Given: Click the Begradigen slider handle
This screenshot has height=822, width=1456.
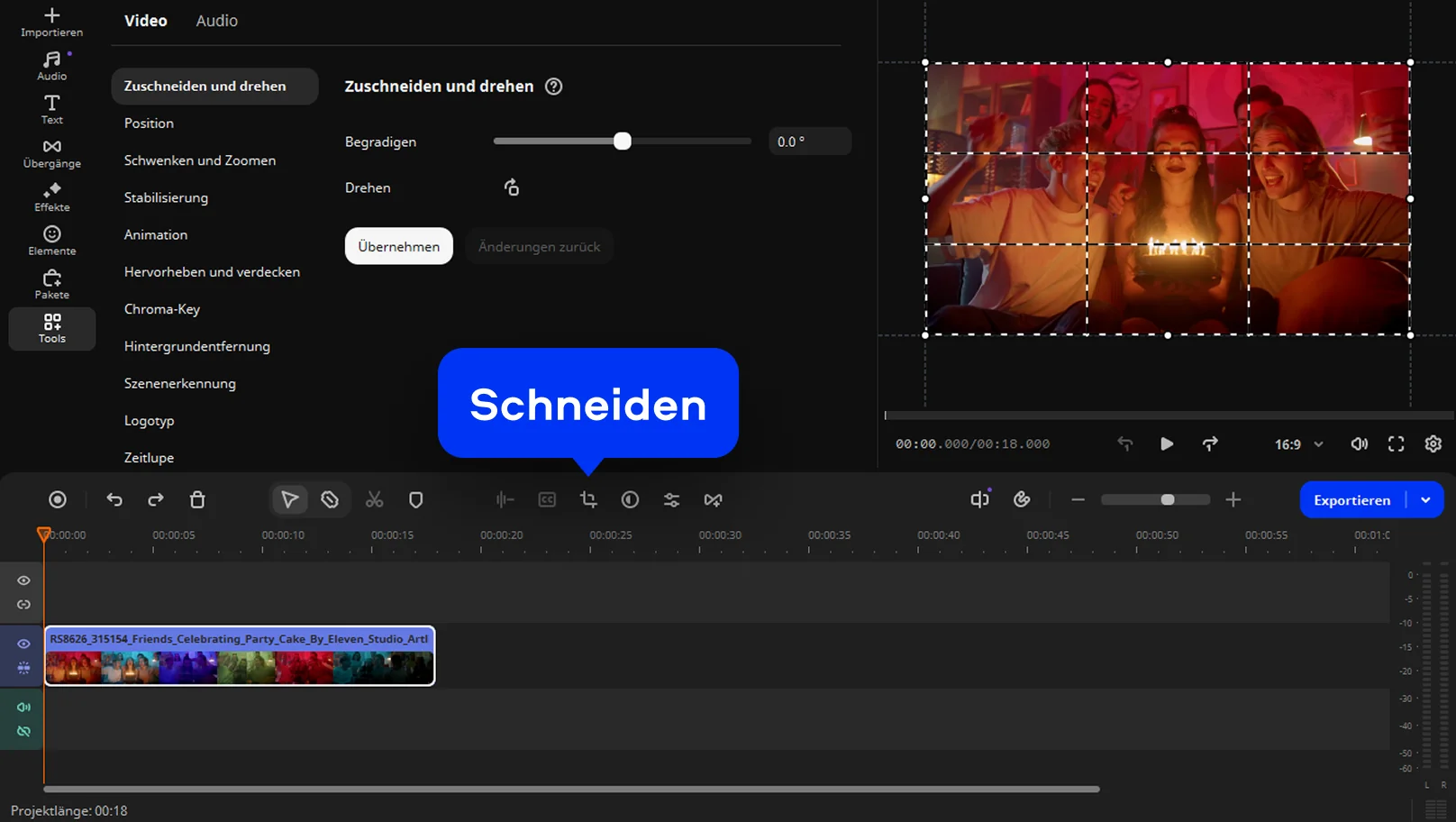Looking at the screenshot, I should click(x=622, y=142).
